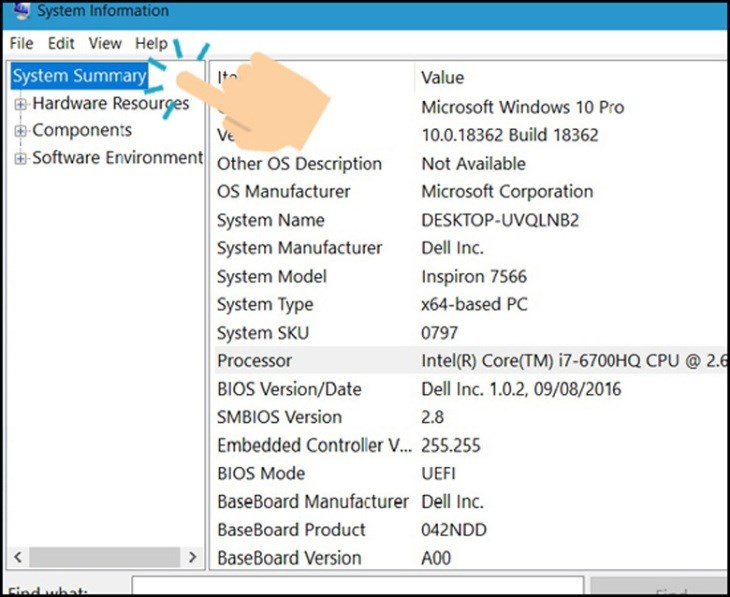Select the System Manufacturer row

(470, 248)
